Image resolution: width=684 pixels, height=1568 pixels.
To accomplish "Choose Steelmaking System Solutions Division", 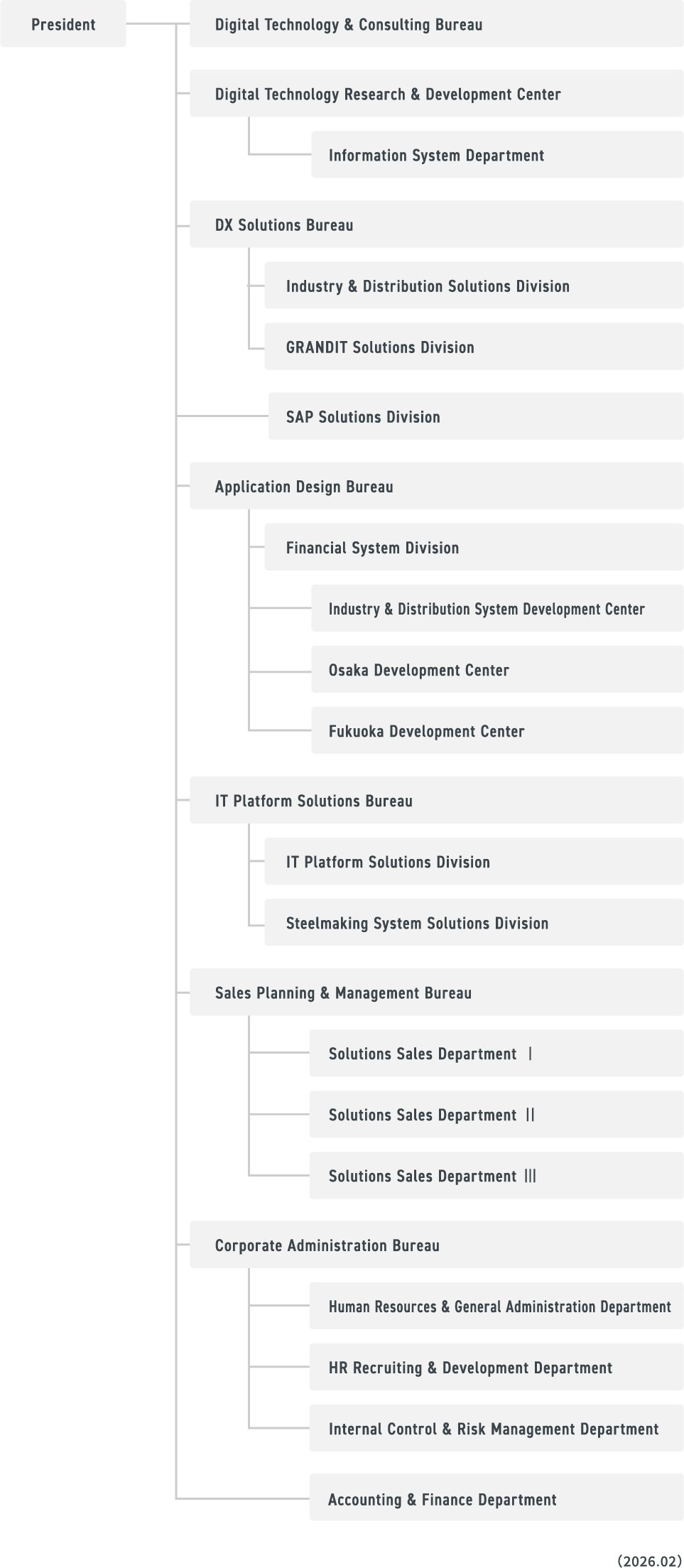I will [473, 922].
